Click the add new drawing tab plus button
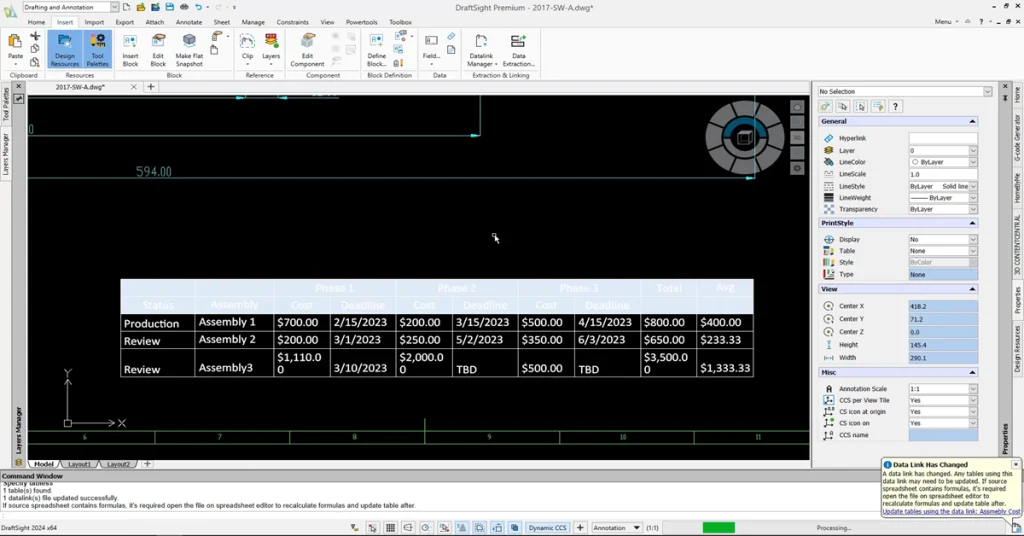This screenshot has height=536, width=1024. (x=151, y=87)
